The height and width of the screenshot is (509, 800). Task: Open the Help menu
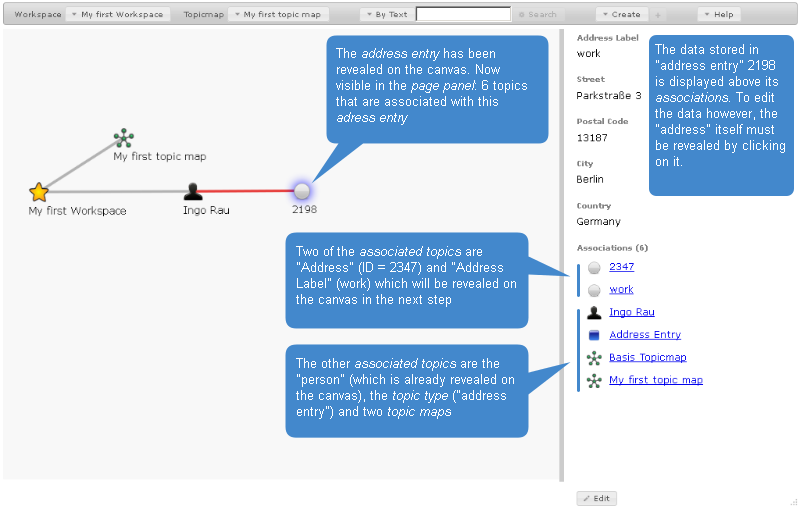718,15
